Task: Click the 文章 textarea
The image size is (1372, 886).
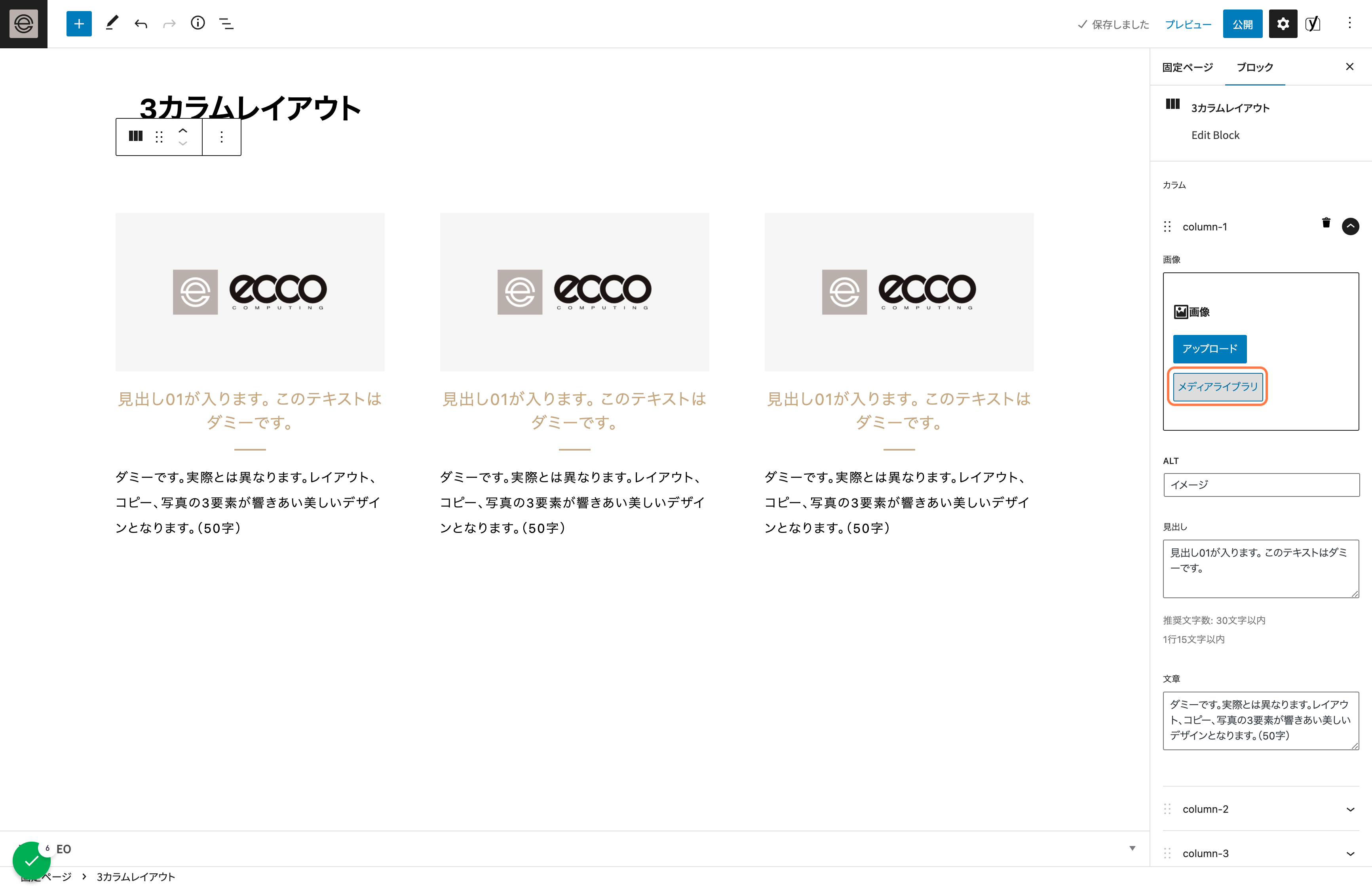Action: coord(1261,720)
